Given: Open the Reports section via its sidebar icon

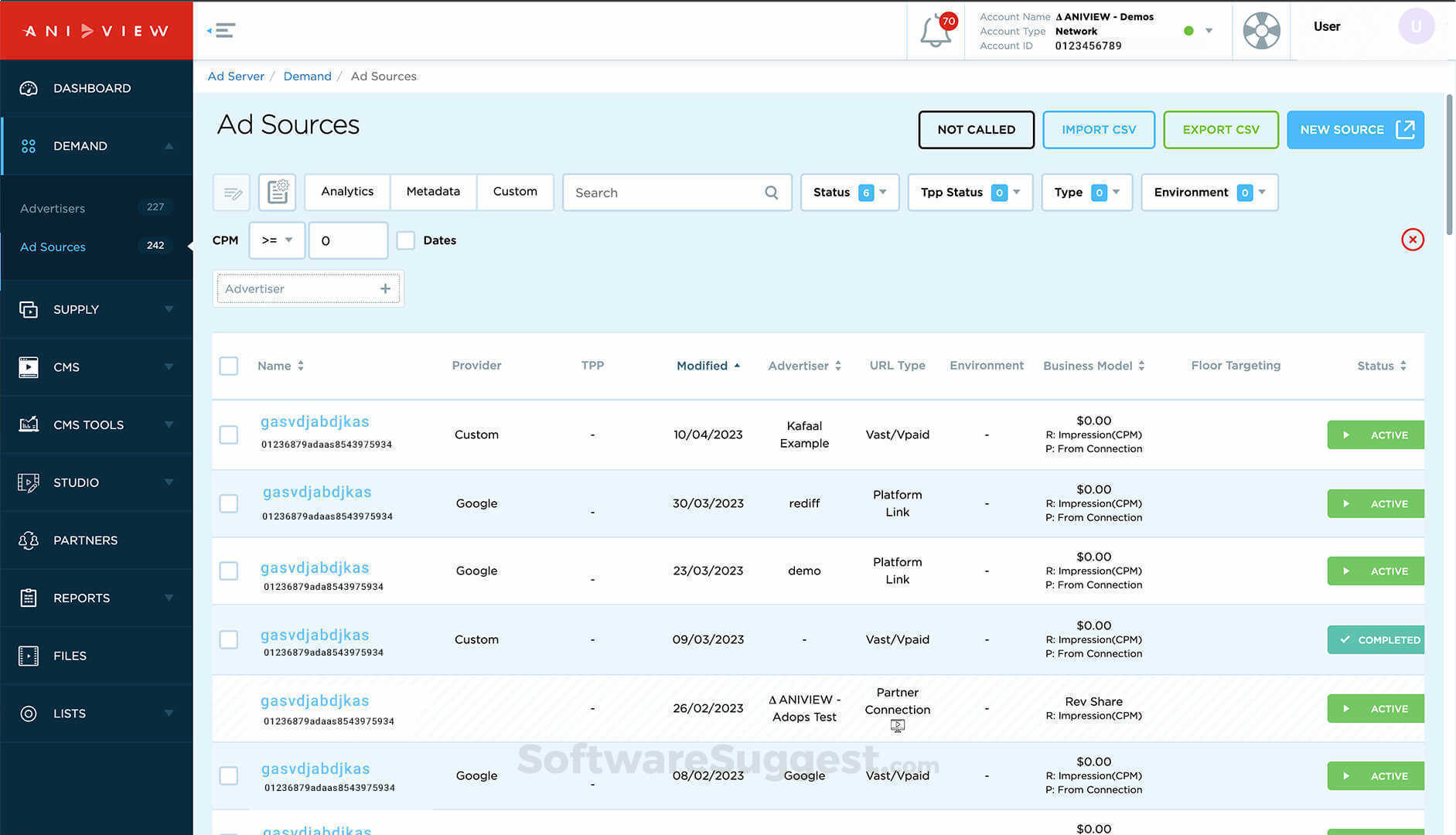Looking at the screenshot, I should 29,598.
